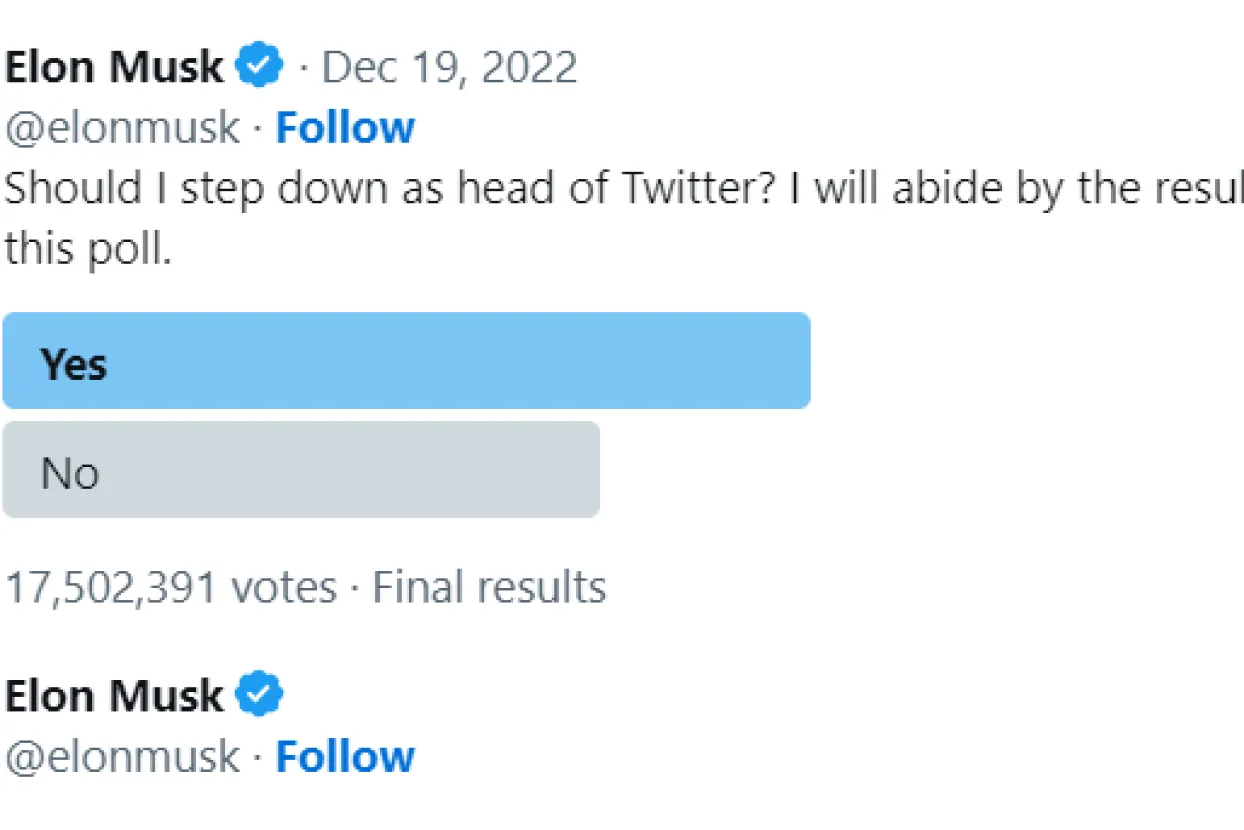
Task: View Final results of the poll
Action: click(x=489, y=587)
